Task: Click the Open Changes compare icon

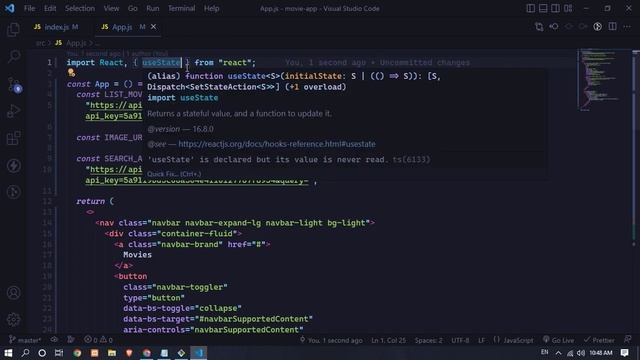Action: point(539,27)
